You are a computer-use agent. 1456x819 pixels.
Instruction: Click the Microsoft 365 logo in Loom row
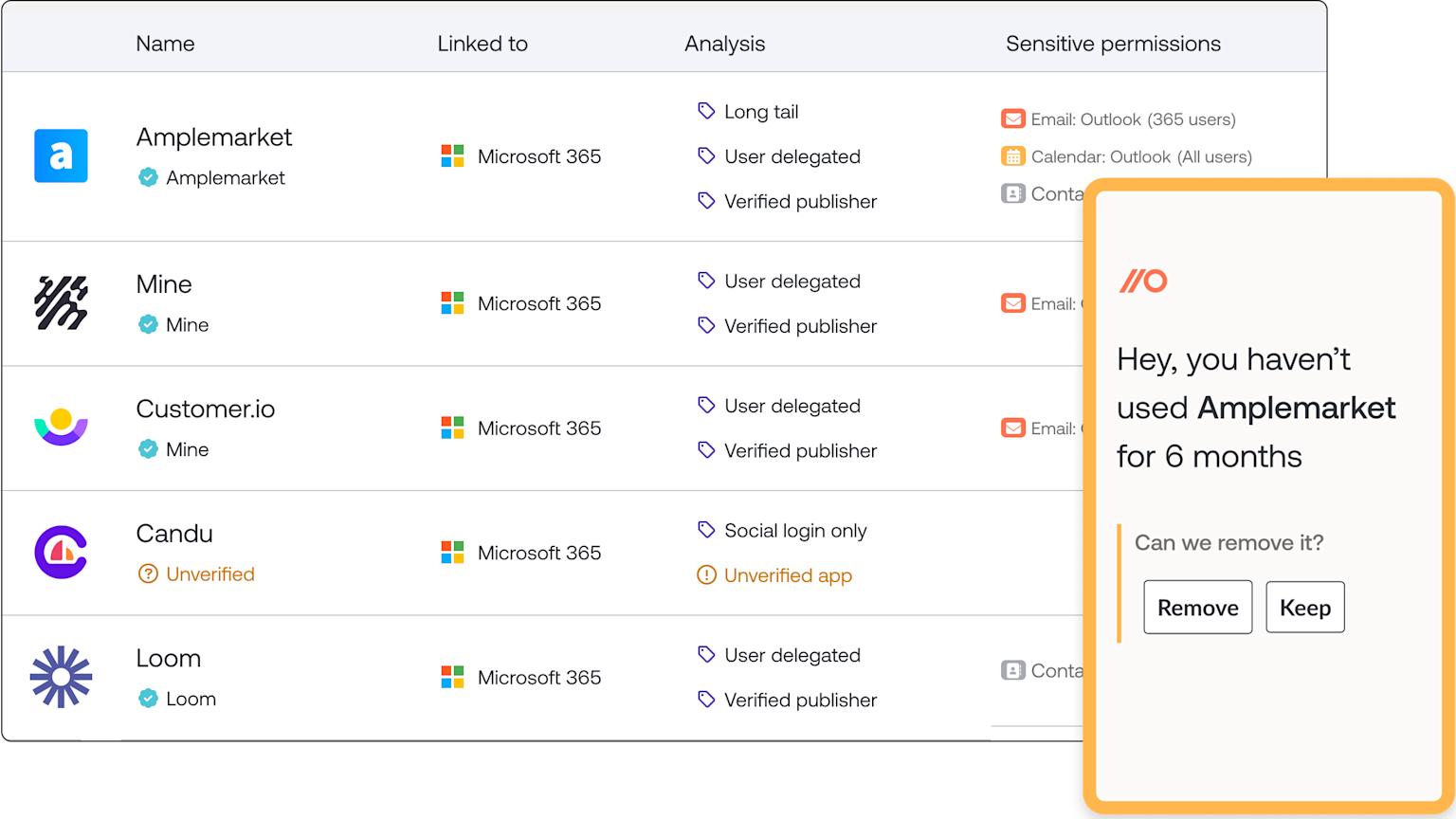pos(452,677)
